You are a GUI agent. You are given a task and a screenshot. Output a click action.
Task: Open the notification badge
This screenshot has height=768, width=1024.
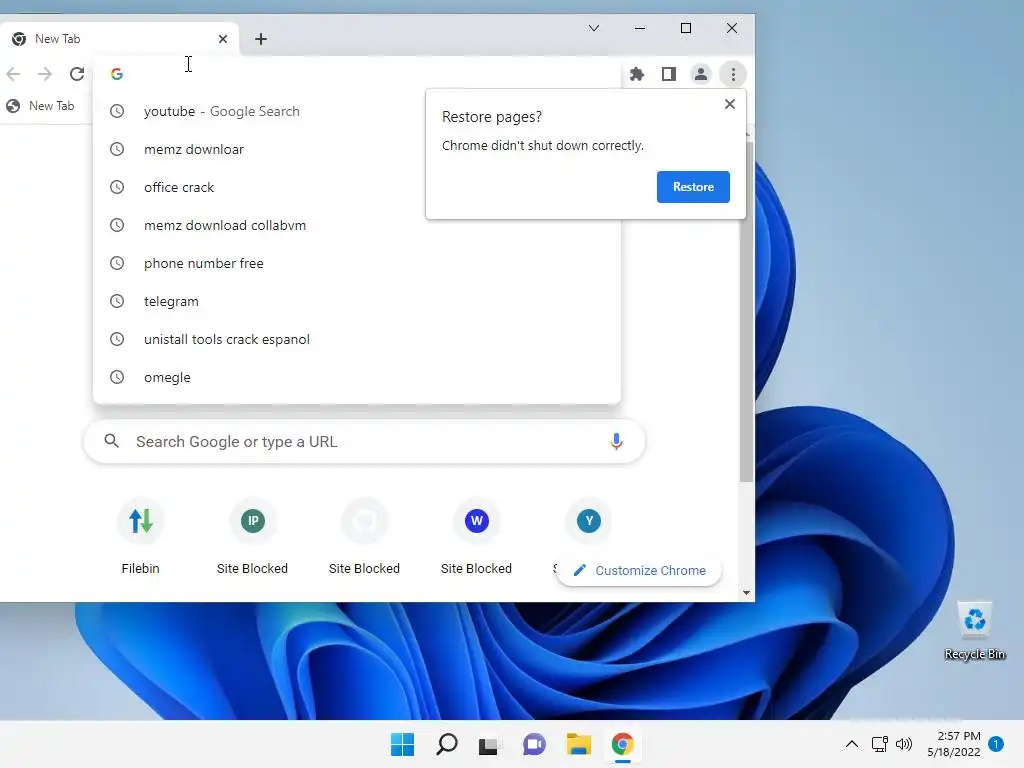(996, 744)
